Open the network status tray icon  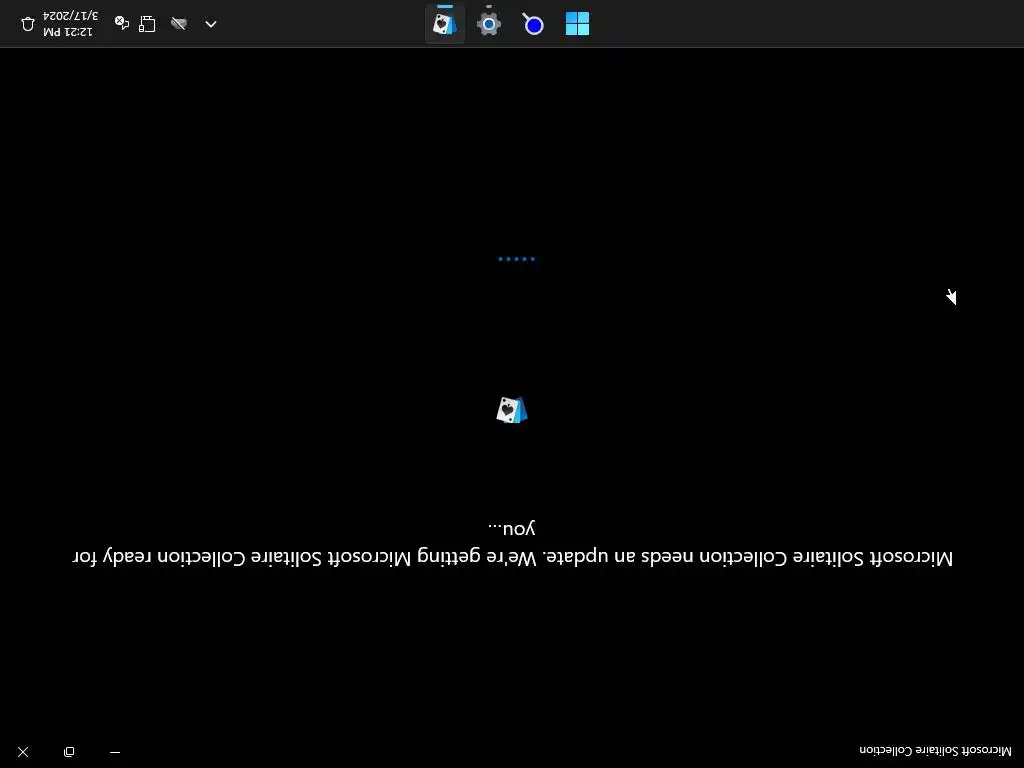pos(178,24)
